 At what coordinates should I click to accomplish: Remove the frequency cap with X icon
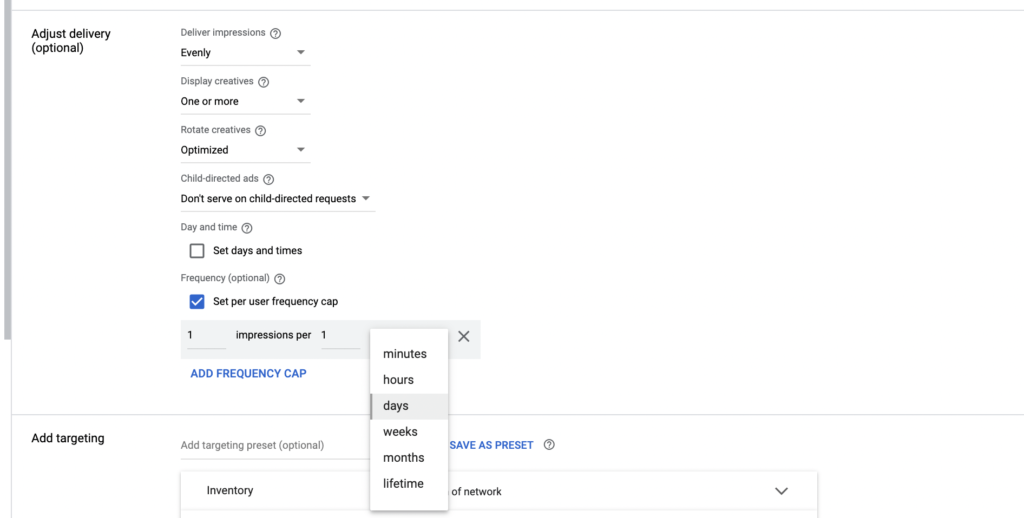click(464, 337)
